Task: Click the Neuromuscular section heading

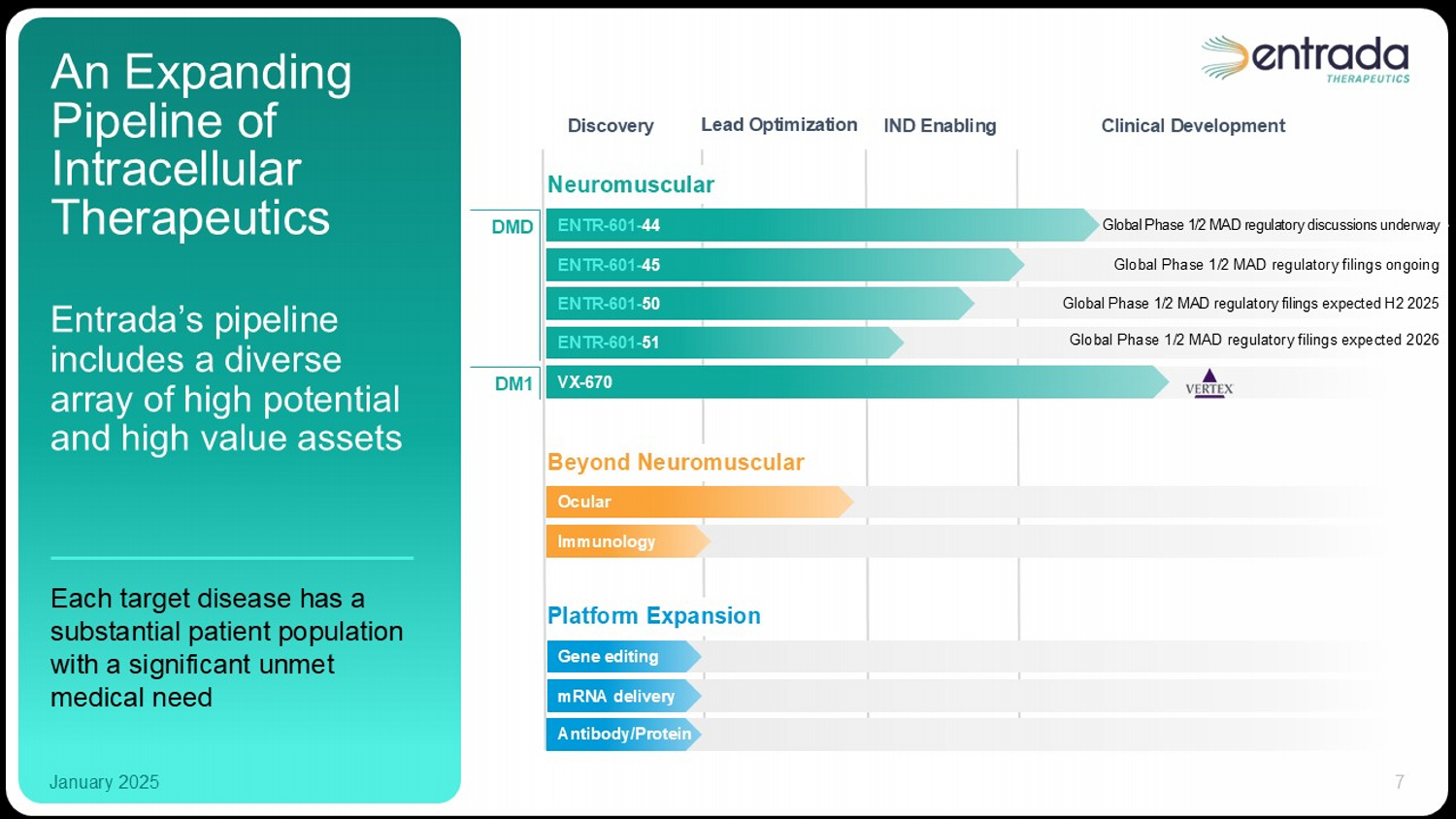Action: (631, 184)
